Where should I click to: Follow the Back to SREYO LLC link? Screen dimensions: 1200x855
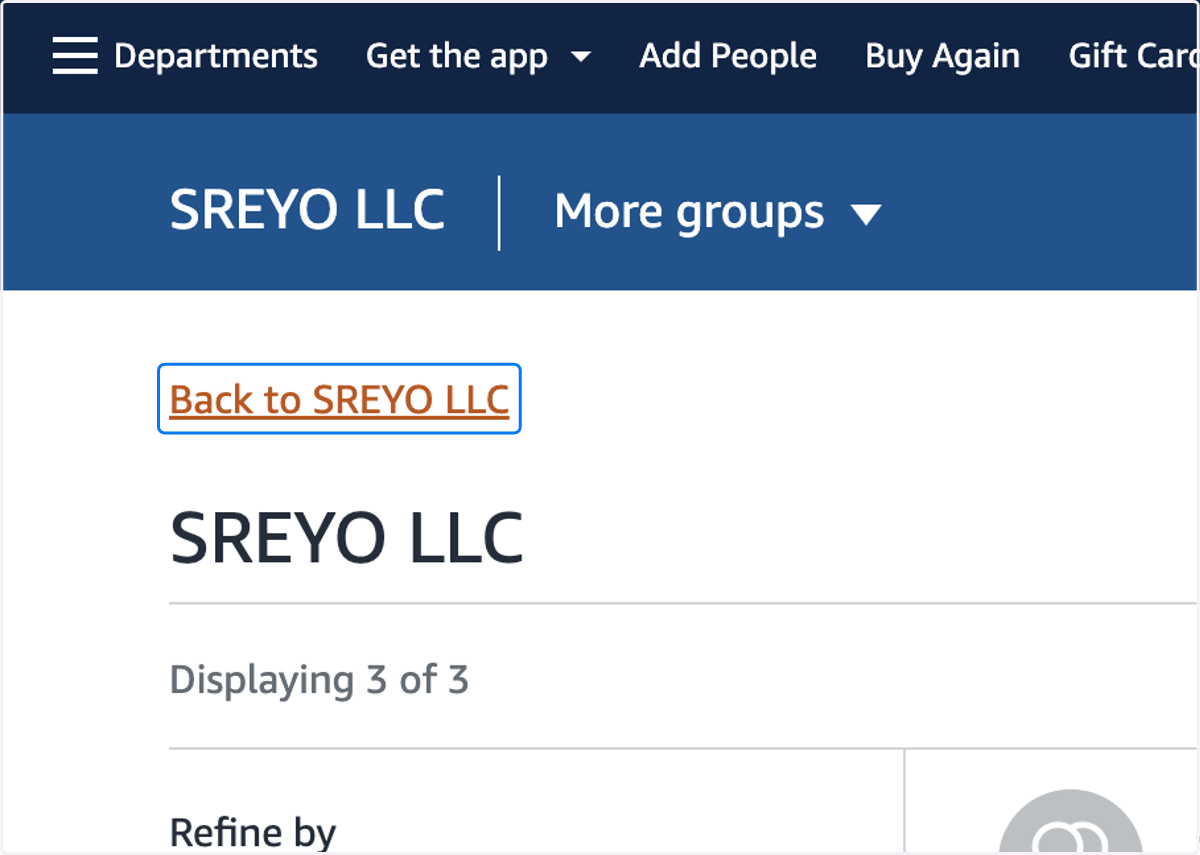tap(340, 399)
